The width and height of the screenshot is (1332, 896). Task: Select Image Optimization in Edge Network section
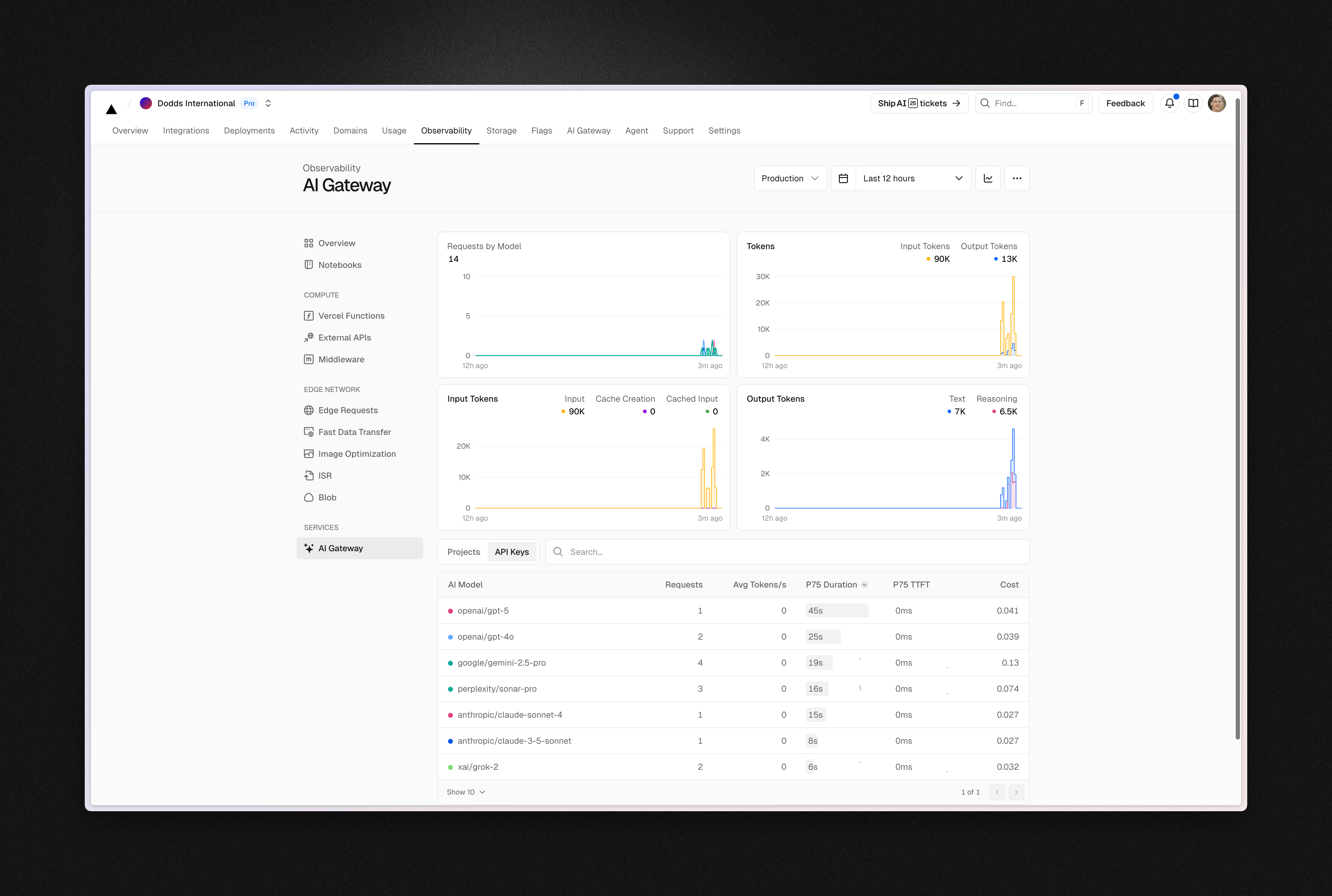(x=357, y=453)
